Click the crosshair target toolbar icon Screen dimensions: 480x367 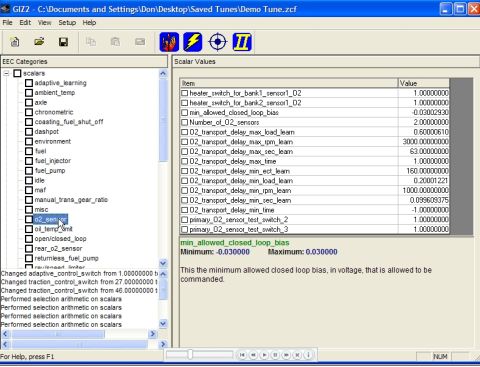(217, 42)
